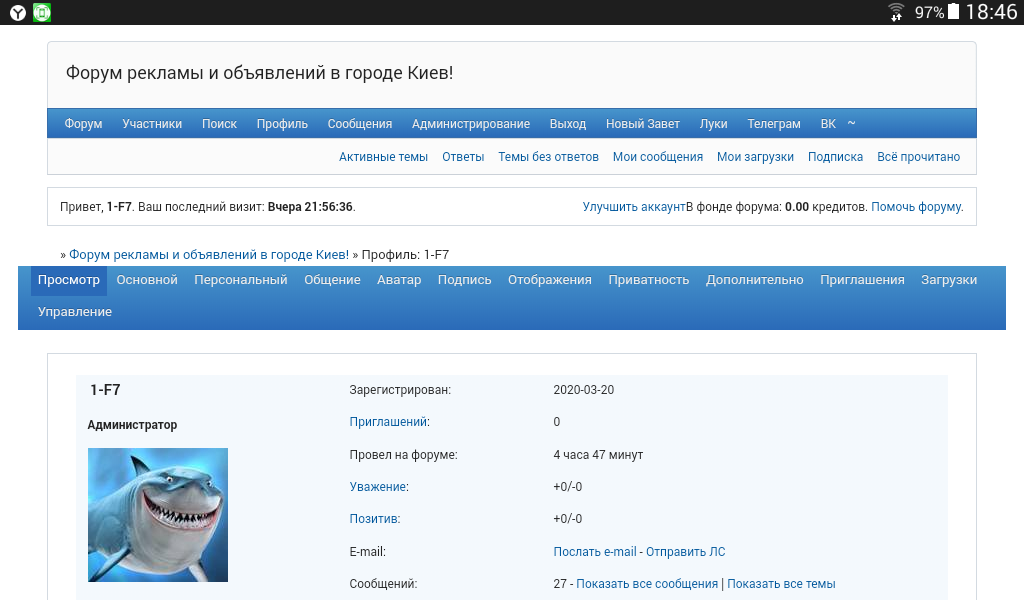
Task: Click the tilde link after ВК
Action: point(852,123)
